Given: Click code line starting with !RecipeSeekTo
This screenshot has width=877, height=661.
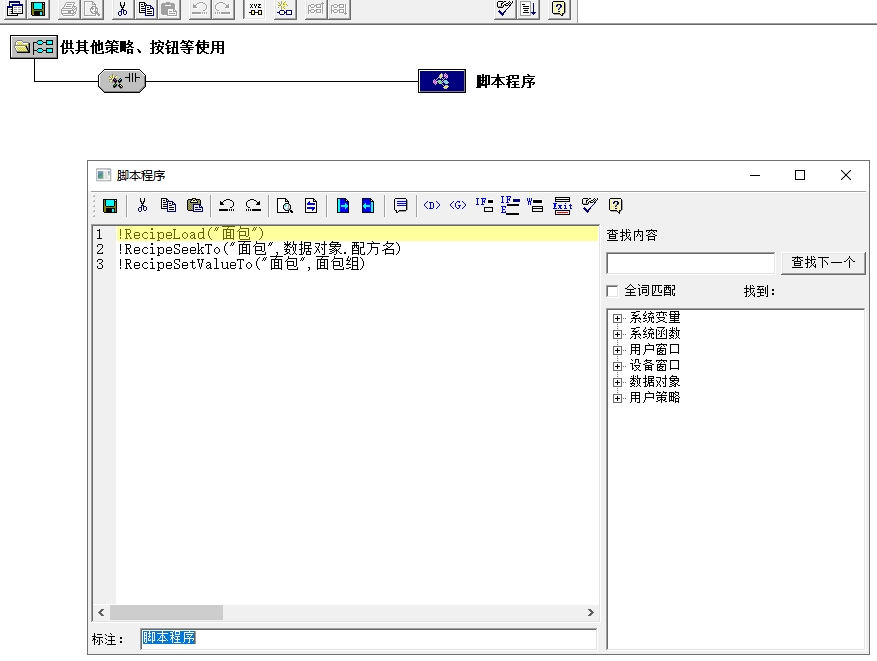Looking at the screenshot, I should [x=260, y=249].
